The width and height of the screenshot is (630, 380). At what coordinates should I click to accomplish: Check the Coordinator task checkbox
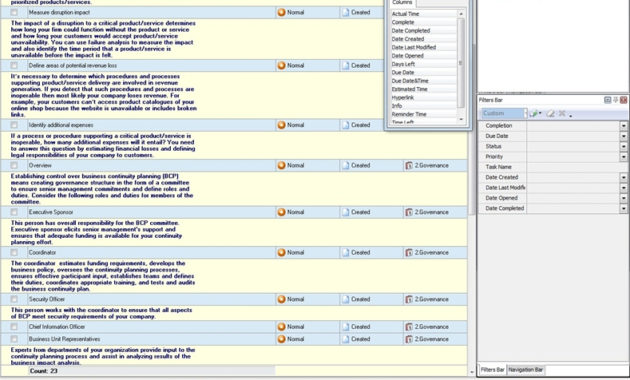[14, 253]
